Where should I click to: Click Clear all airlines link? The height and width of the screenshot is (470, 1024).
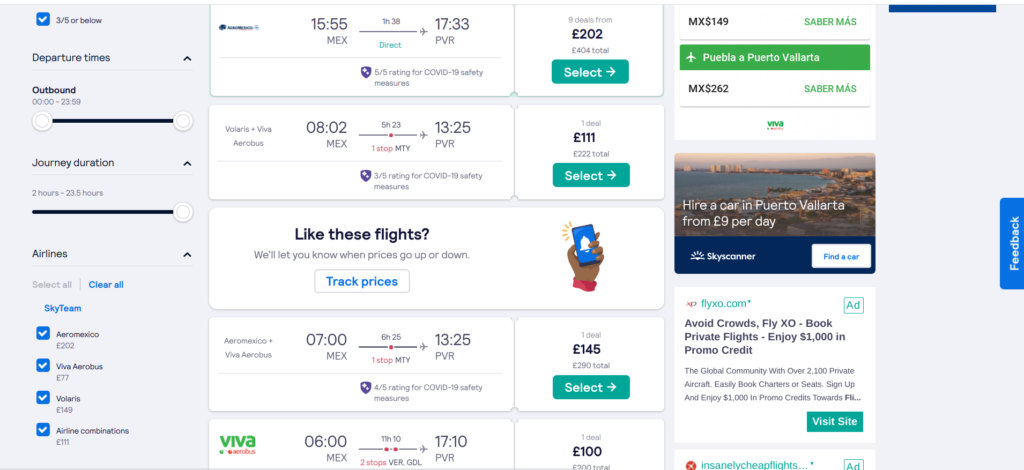pos(106,285)
